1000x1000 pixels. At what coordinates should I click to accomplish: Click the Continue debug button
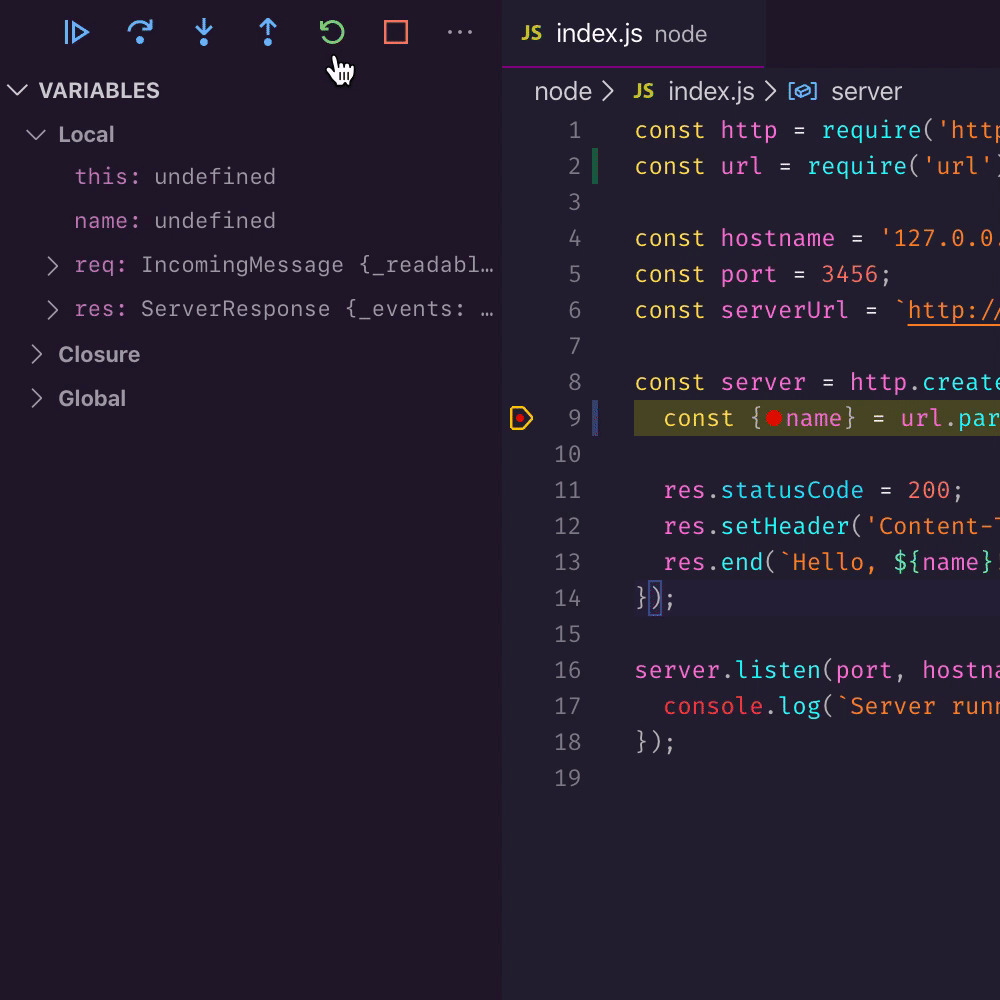coord(77,33)
